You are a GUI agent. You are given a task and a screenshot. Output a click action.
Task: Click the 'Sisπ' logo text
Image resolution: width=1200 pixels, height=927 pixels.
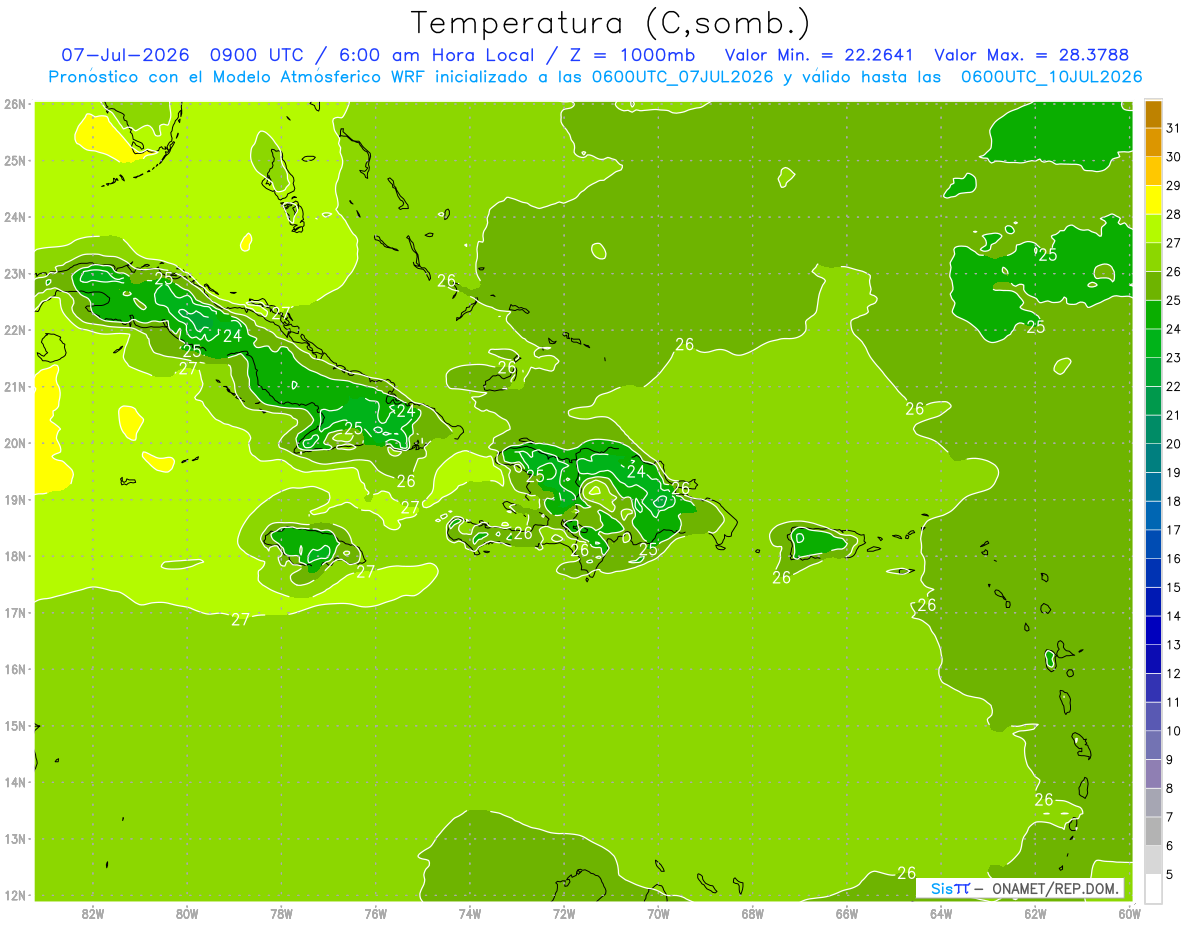950,888
